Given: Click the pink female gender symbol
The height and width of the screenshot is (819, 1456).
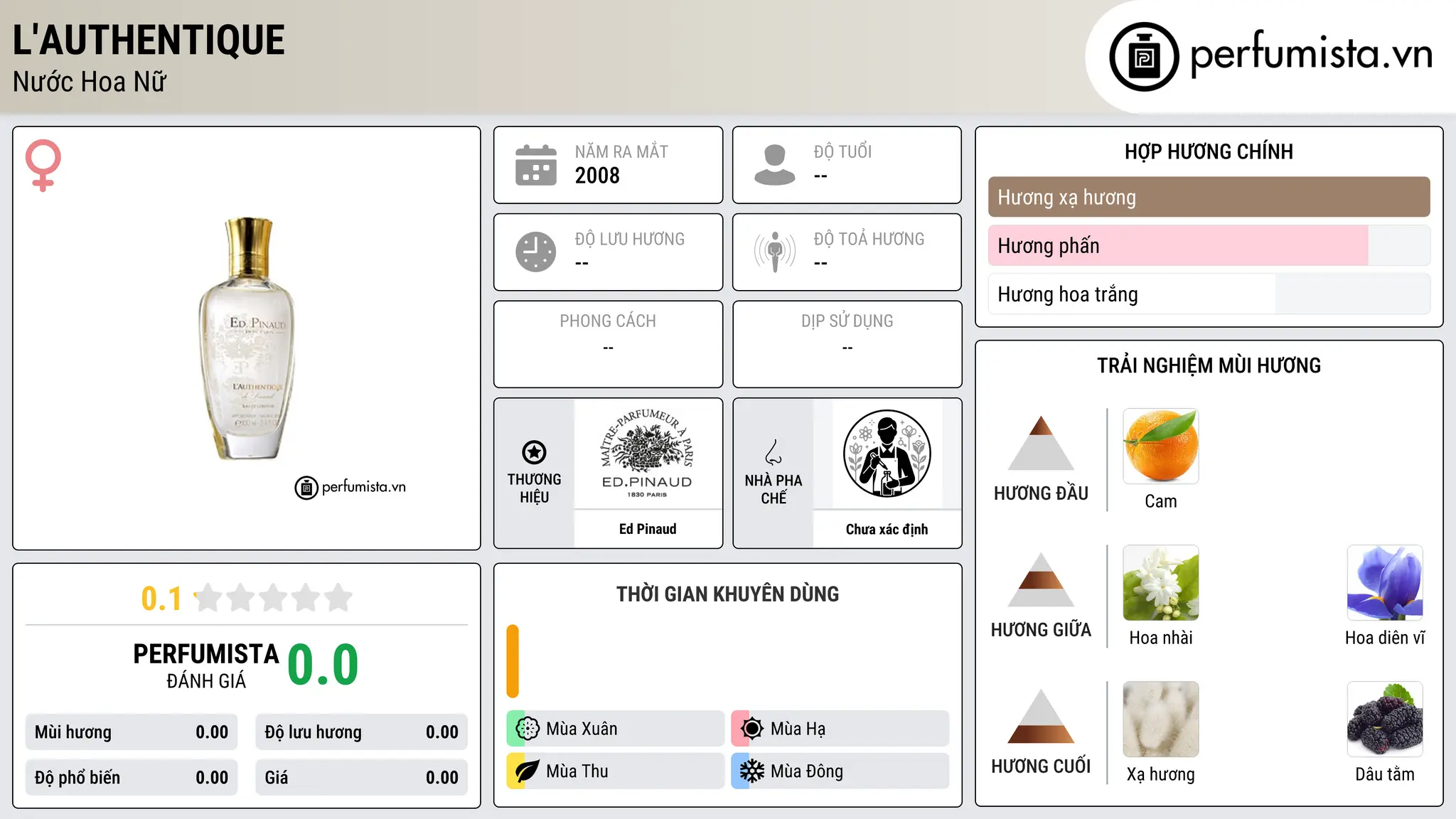Looking at the screenshot, I should pos(43,165).
